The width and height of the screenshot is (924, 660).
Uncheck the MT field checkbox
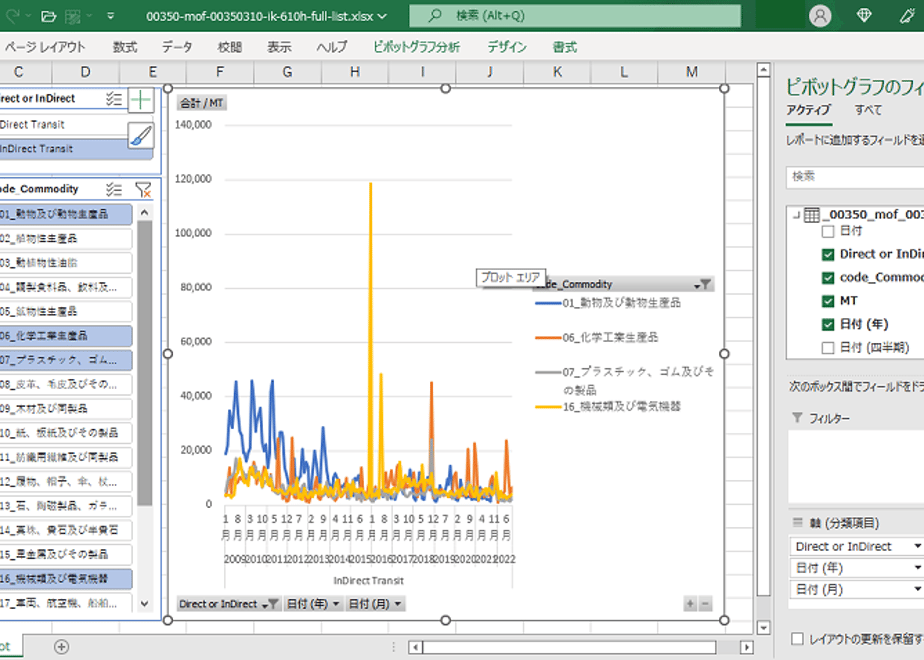click(x=827, y=301)
